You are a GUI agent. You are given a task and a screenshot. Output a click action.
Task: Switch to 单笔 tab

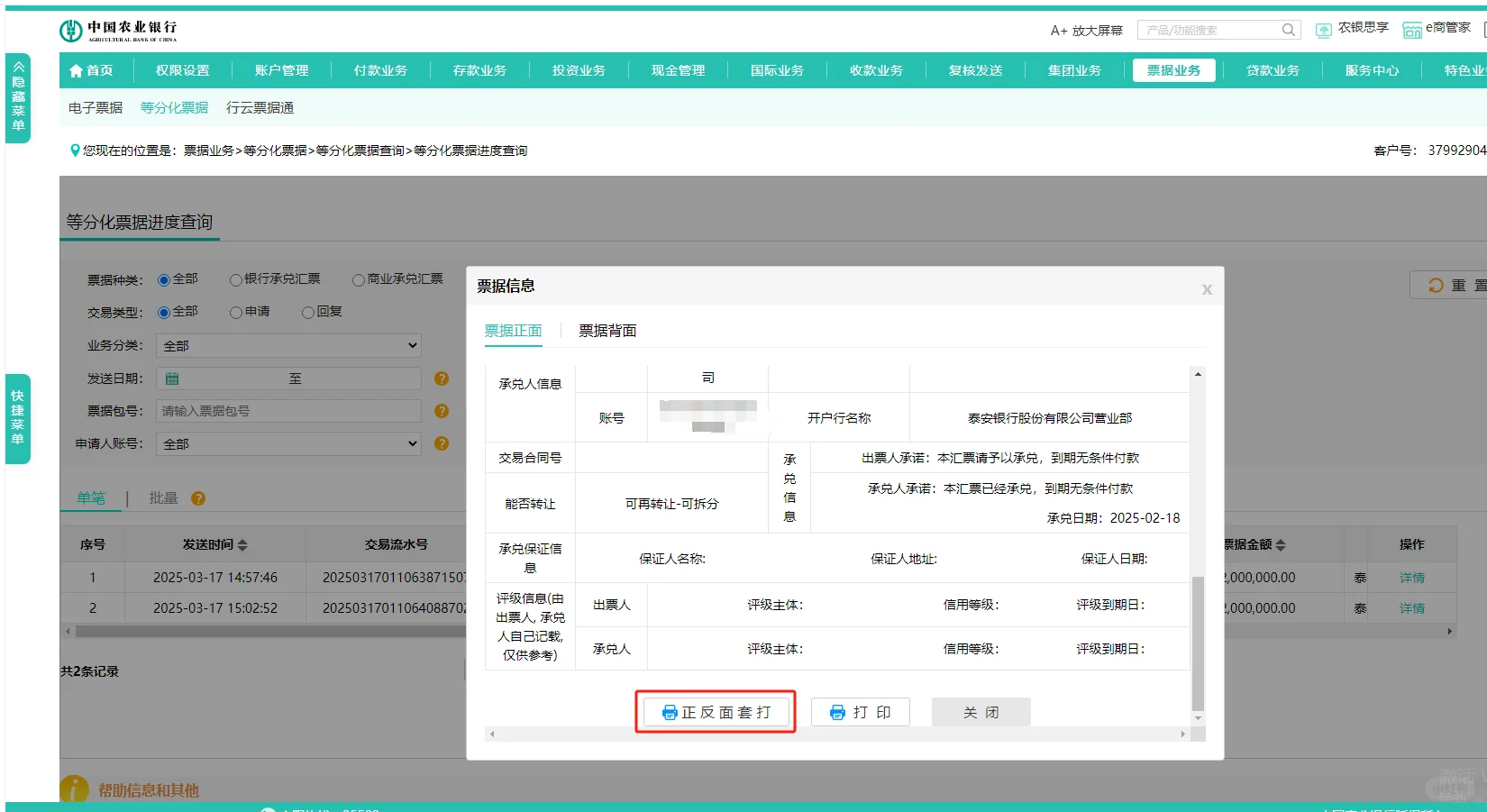91,497
